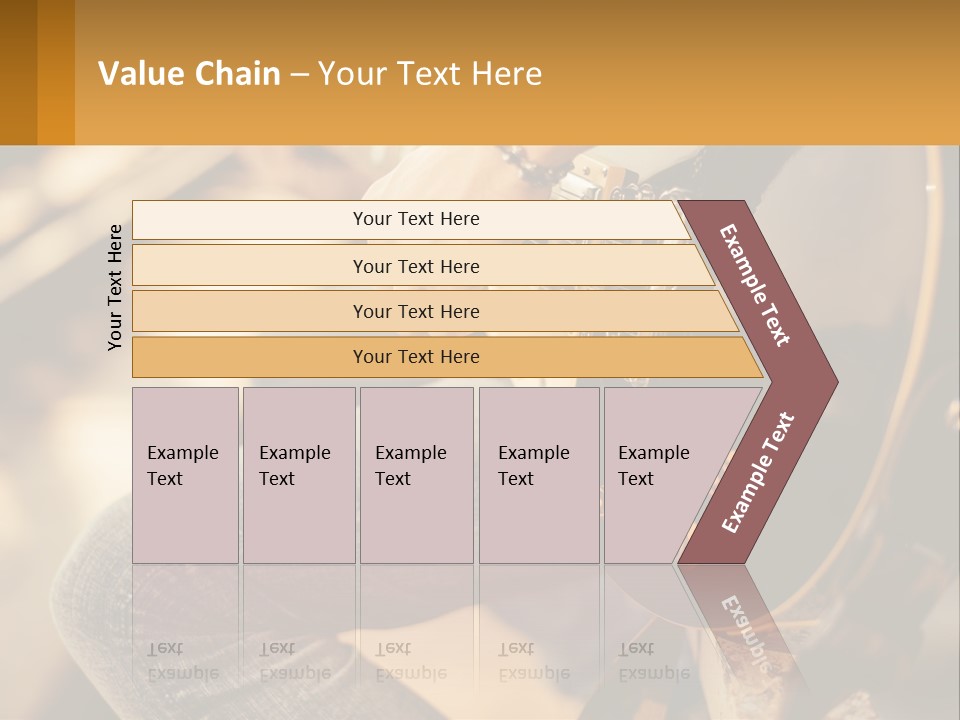Click the fourth "Example Text" box from left

[x=538, y=475]
